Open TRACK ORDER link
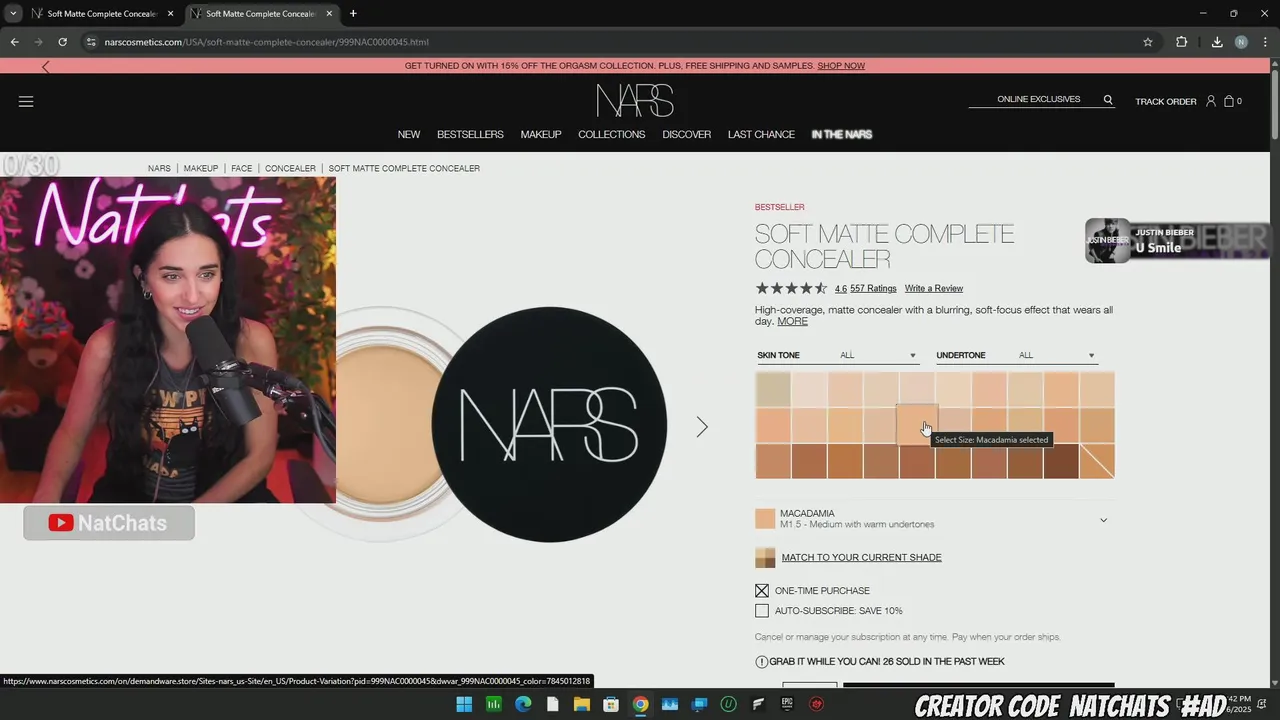The width and height of the screenshot is (1280, 720). tap(1166, 101)
